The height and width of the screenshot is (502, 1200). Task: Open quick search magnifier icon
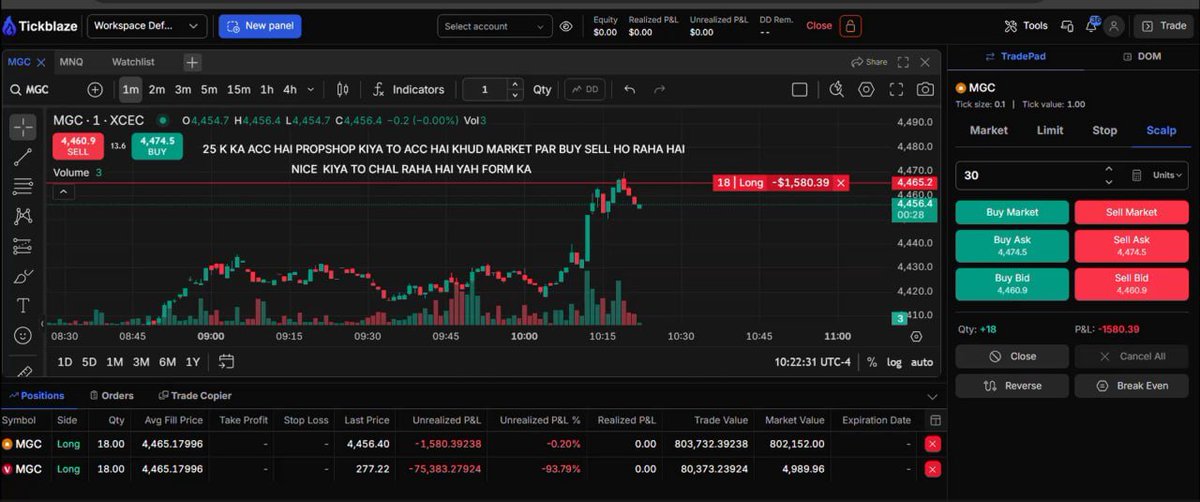tap(837, 89)
